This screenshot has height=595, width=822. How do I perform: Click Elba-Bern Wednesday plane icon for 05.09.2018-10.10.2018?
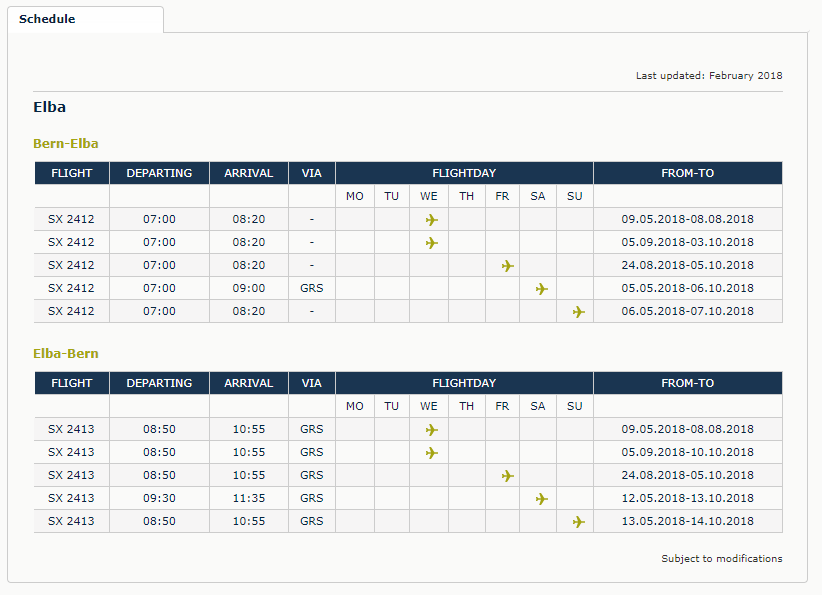[x=431, y=453]
